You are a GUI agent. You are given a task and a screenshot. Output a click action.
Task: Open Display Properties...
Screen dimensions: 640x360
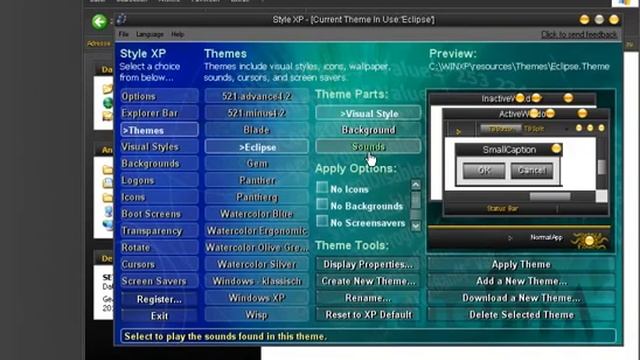click(x=368, y=264)
